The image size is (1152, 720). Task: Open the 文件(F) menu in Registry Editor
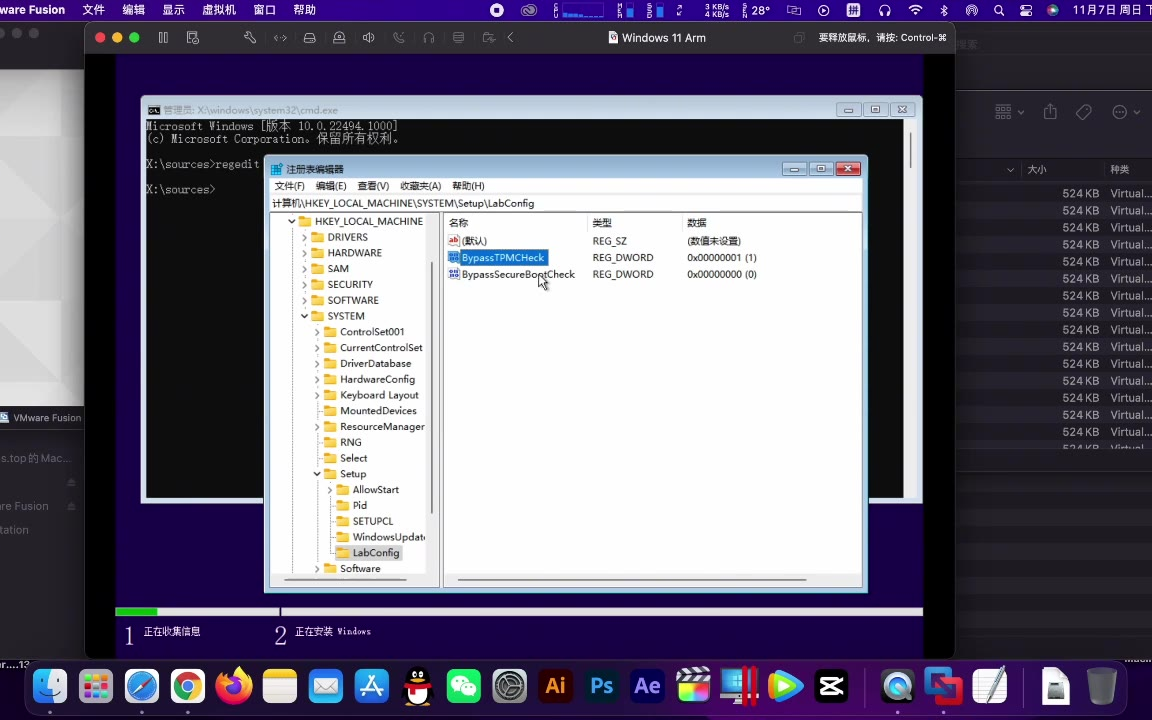tap(289, 186)
